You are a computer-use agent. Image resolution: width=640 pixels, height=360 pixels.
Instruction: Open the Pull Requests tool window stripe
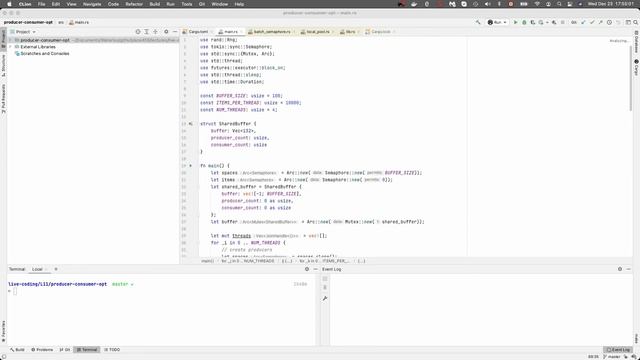pos(3,99)
